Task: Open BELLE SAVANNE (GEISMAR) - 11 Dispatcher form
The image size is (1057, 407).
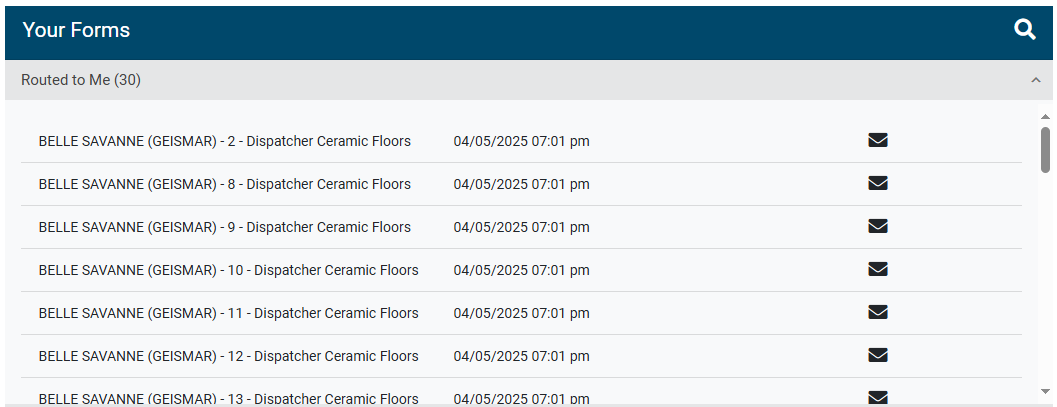Action: click(x=228, y=313)
